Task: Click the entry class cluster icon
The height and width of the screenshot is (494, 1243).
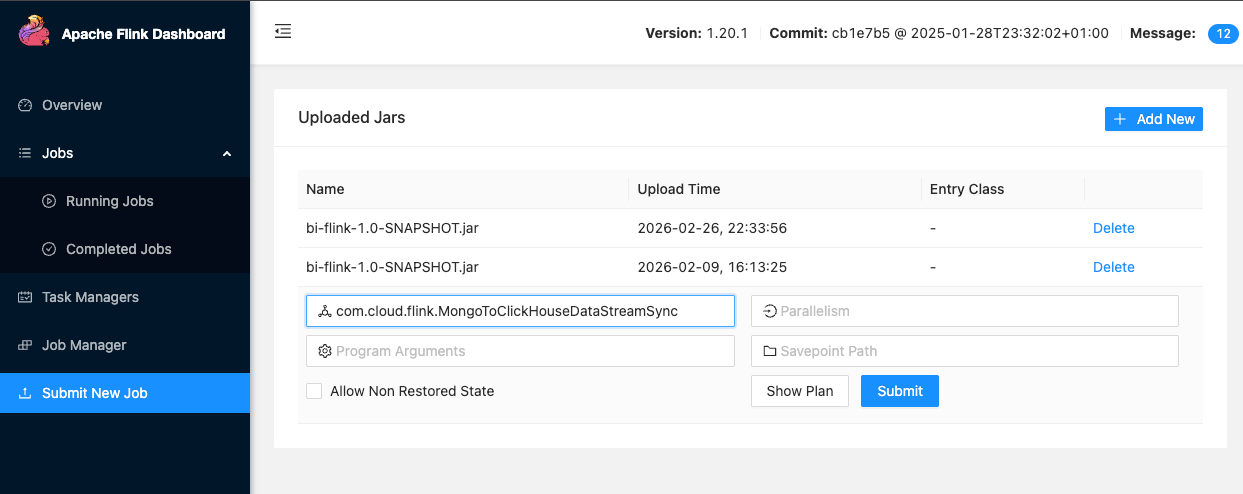Action: pyautogui.click(x=324, y=311)
